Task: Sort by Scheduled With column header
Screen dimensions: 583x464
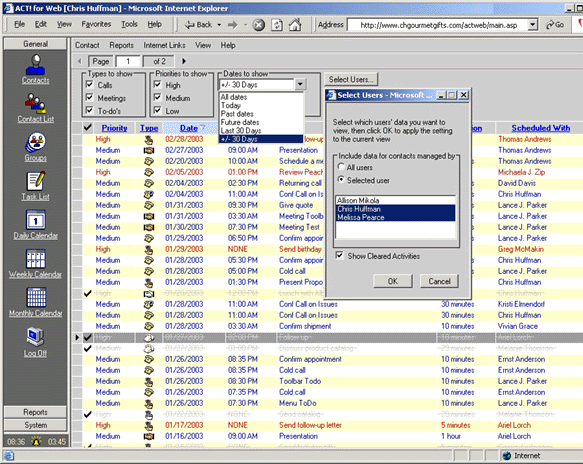Action: [541, 128]
